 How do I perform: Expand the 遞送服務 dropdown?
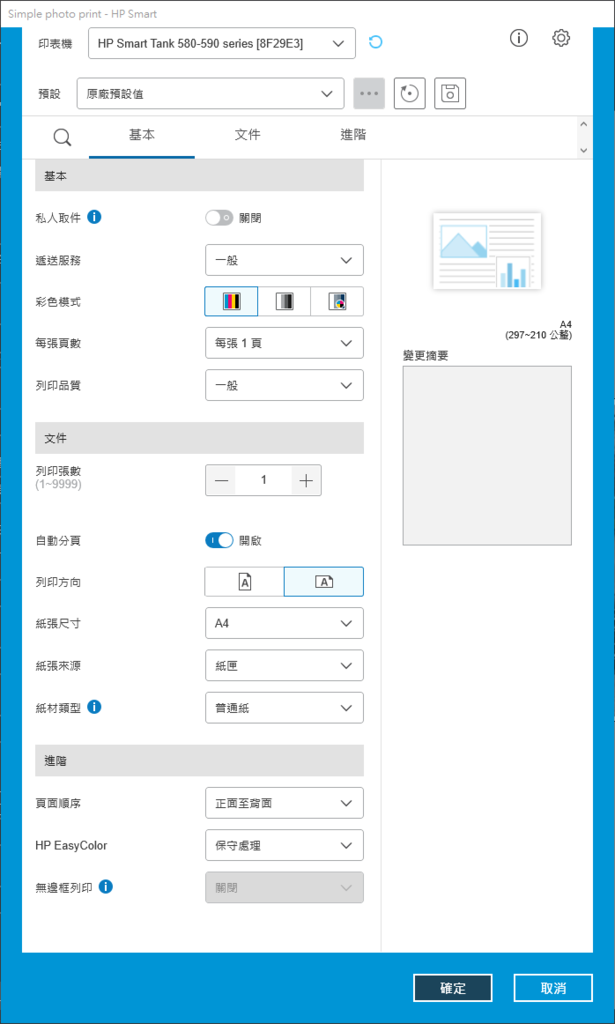coord(284,260)
